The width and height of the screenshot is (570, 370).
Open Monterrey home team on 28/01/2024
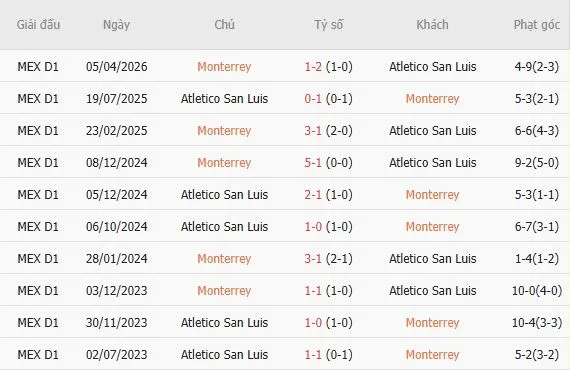pyautogui.click(x=224, y=259)
